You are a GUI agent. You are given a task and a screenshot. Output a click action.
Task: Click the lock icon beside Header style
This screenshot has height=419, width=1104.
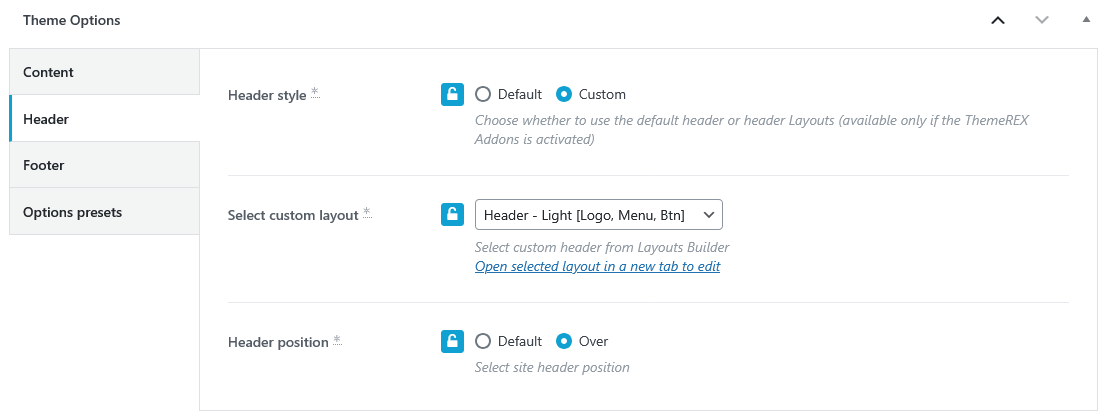coord(452,95)
